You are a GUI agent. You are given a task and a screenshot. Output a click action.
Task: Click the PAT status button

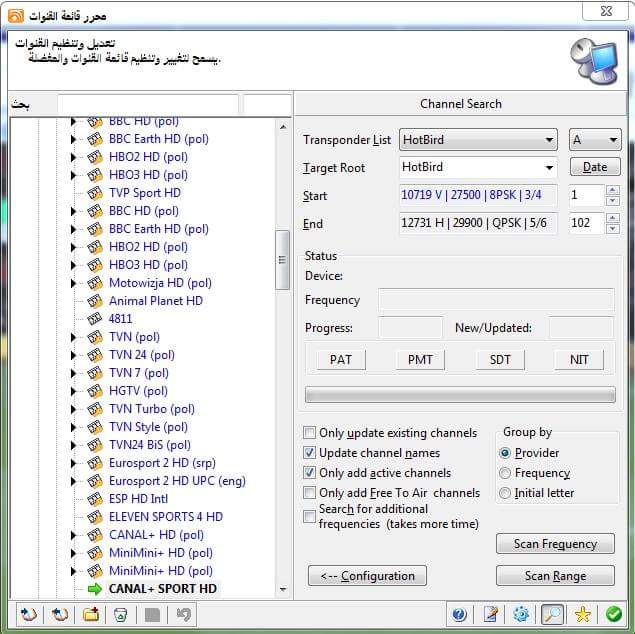coord(341,360)
